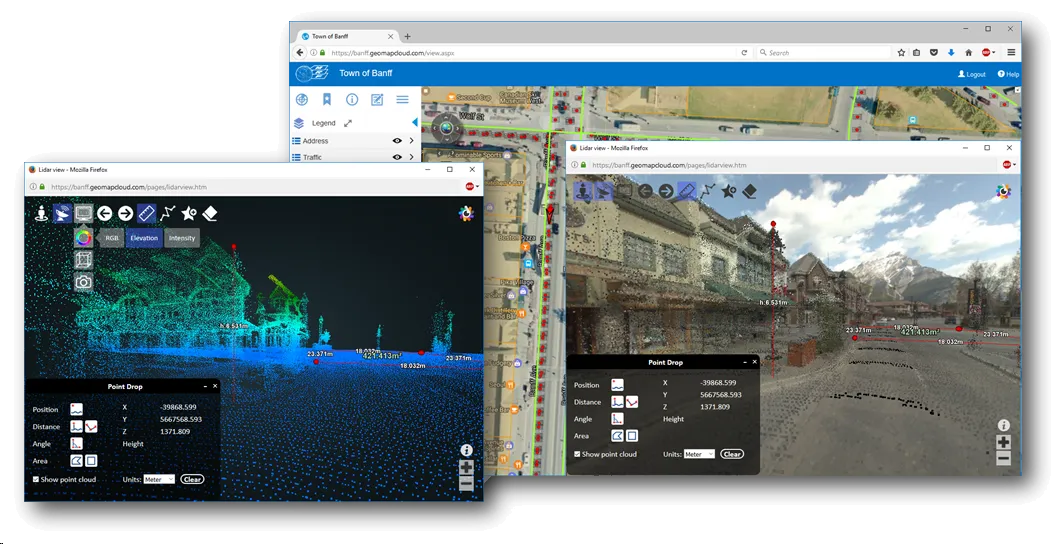
Task: Zoom in with plus button in left Lidar window
Action: point(466,467)
